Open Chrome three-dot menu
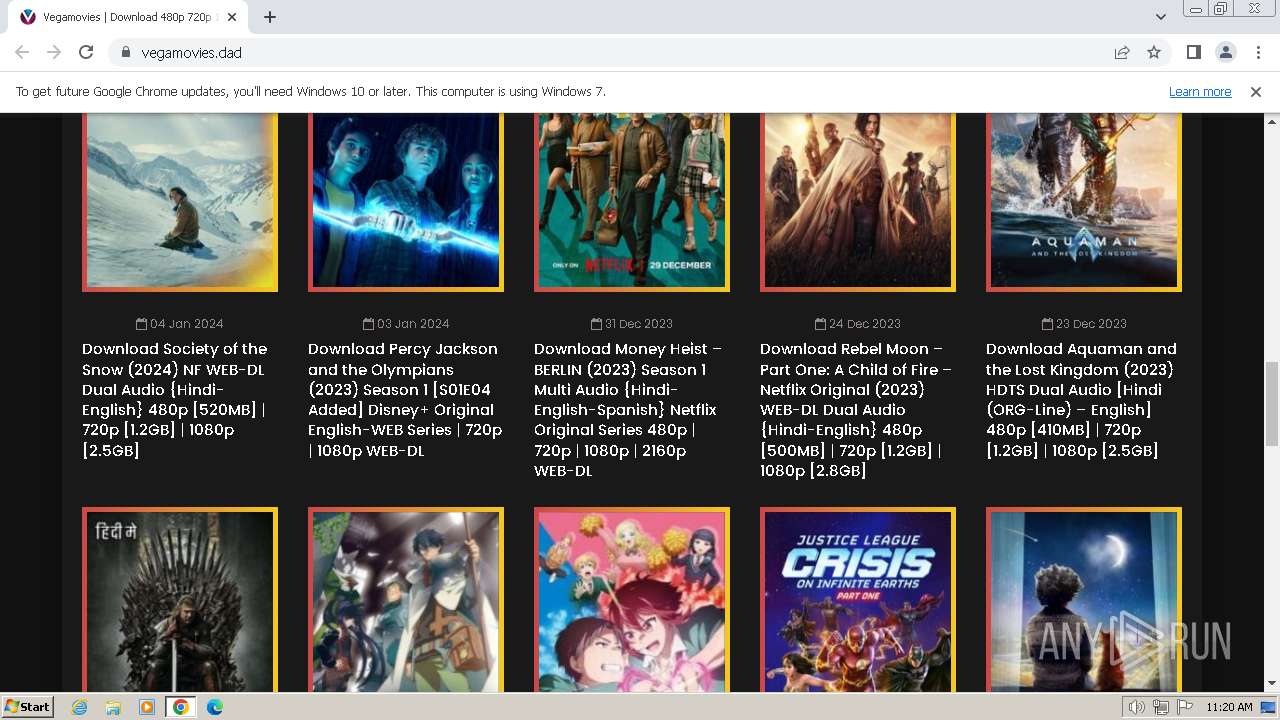1280x720 pixels. (x=1258, y=52)
